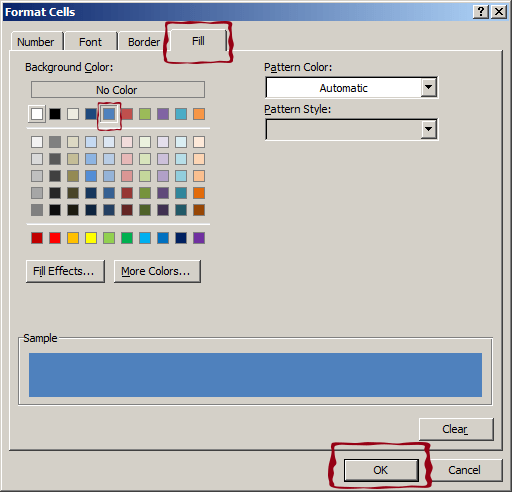Pick orange accent swatch in theme row
The height and width of the screenshot is (492, 512).
(199, 114)
